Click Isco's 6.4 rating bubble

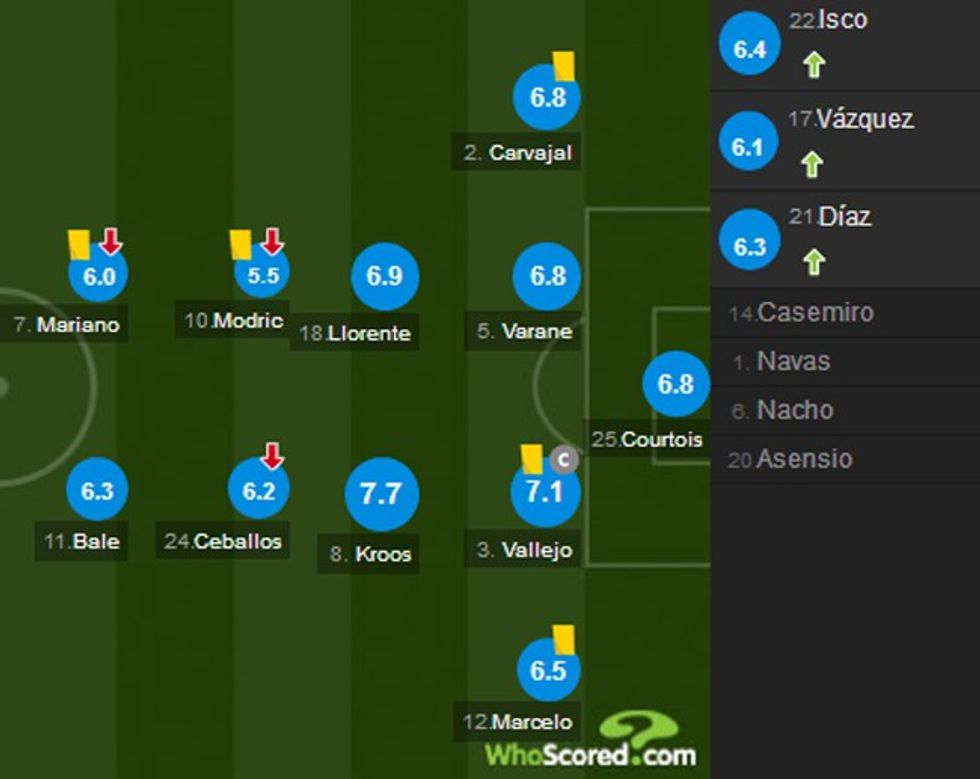pyautogui.click(x=749, y=50)
